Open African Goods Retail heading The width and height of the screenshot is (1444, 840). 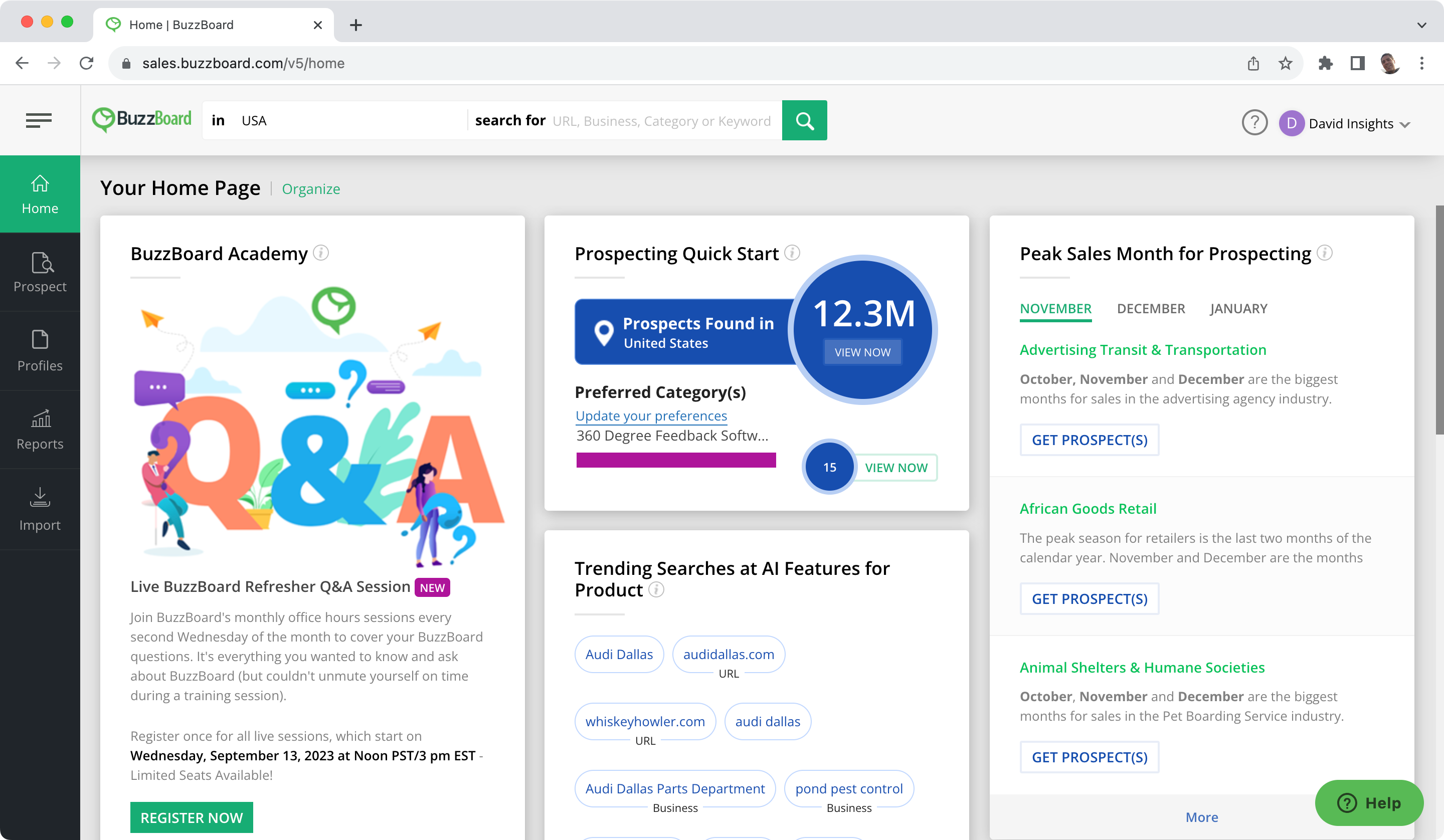[1088, 509]
